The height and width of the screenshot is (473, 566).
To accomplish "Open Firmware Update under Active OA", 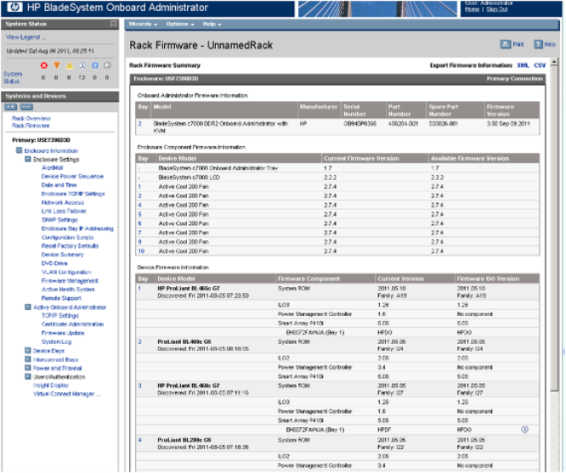I will (x=63, y=333).
